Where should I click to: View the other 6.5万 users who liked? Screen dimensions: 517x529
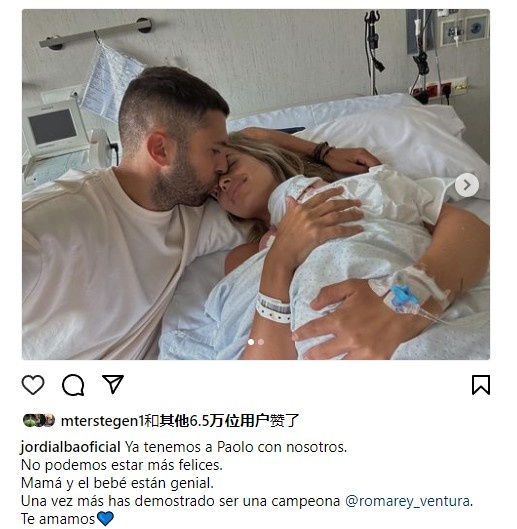[x=214, y=421]
